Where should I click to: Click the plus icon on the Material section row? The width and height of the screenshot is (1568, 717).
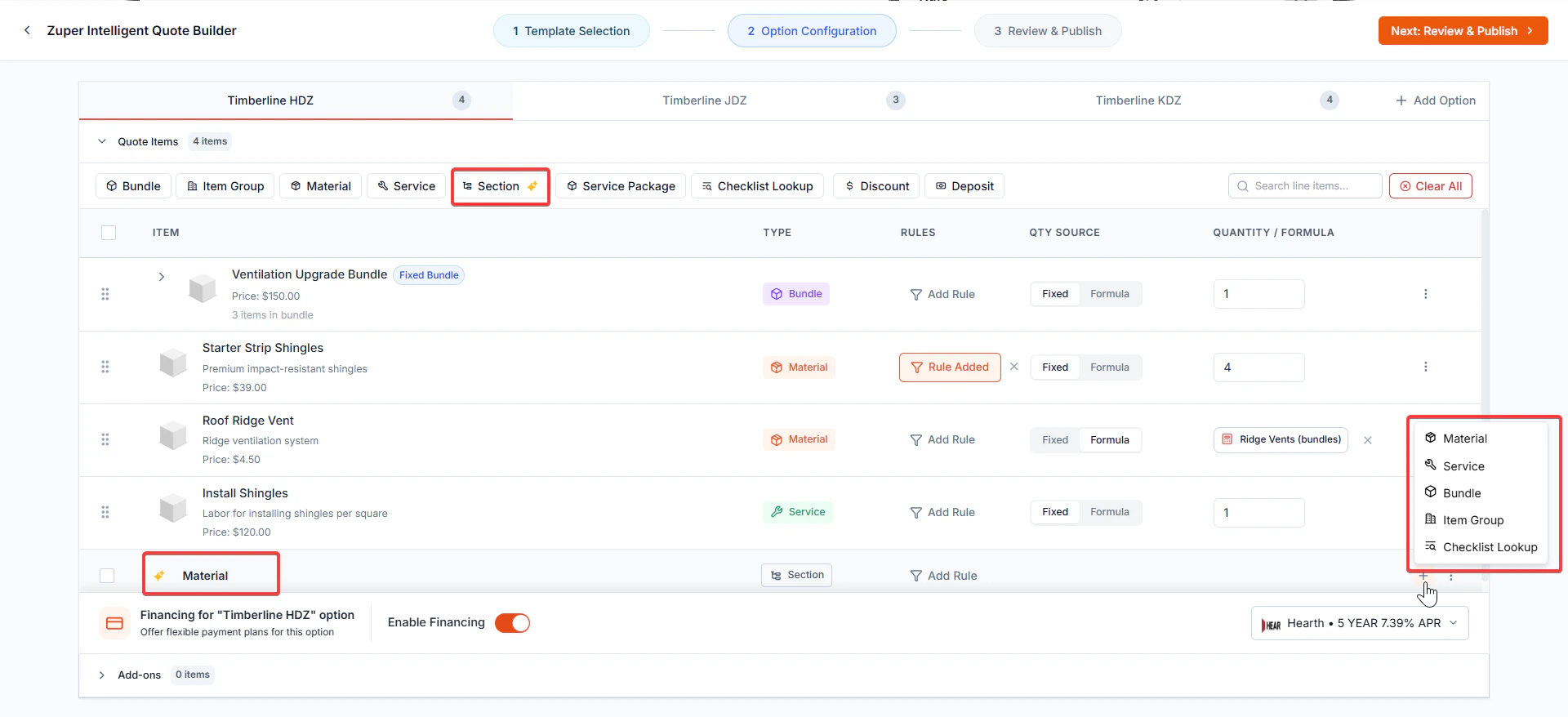point(1423,577)
